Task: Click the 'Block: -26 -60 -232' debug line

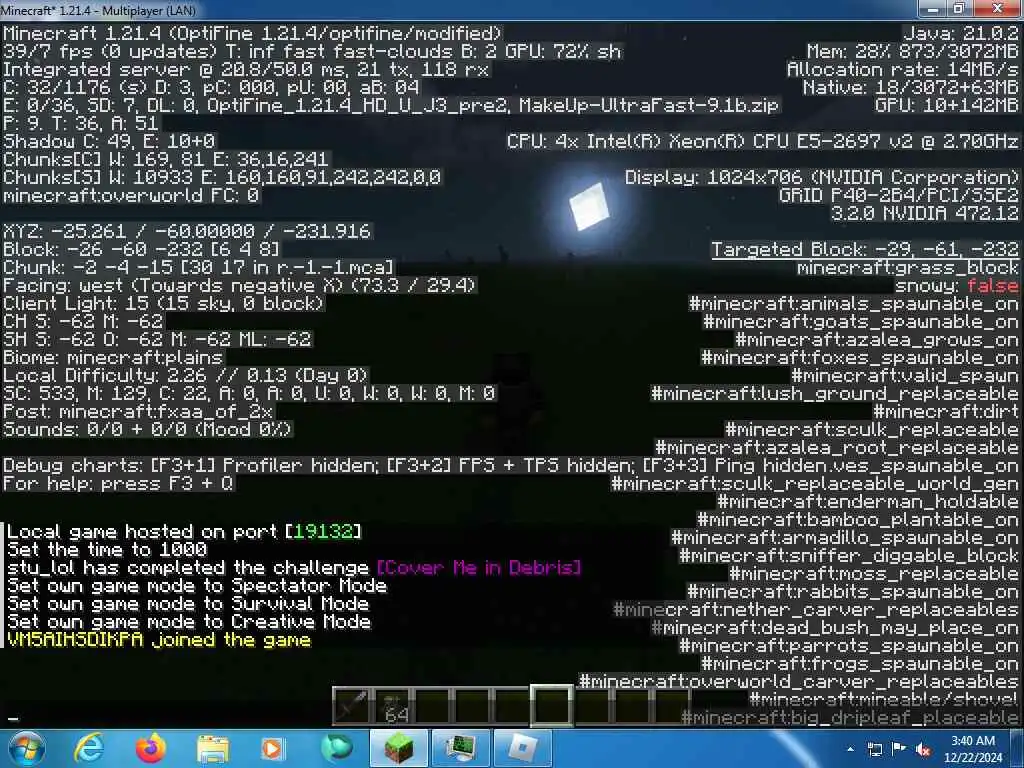Action: pyautogui.click(x=141, y=249)
